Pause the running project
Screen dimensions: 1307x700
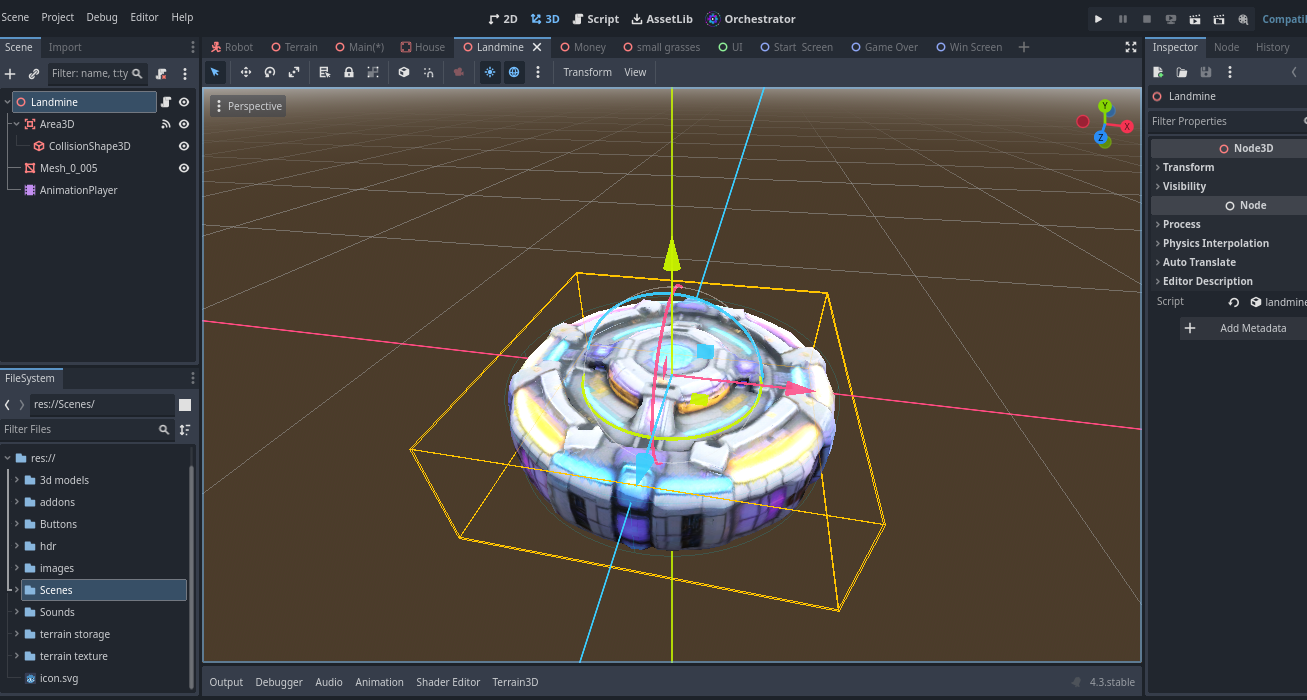pos(1123,19)
